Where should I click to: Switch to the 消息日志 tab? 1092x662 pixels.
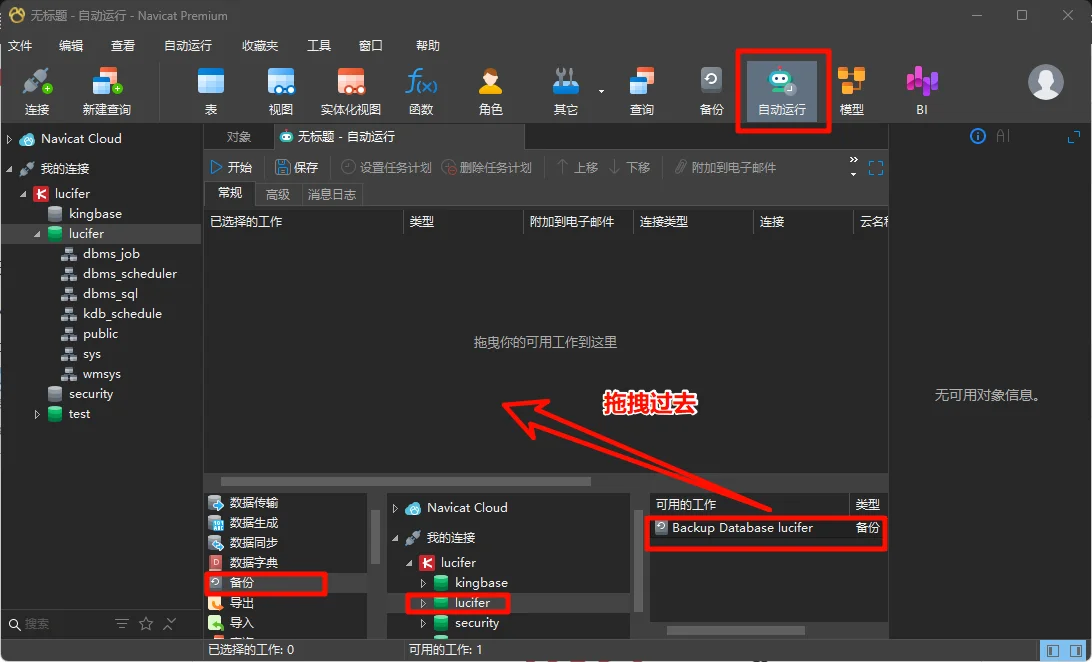coord(332,194)
